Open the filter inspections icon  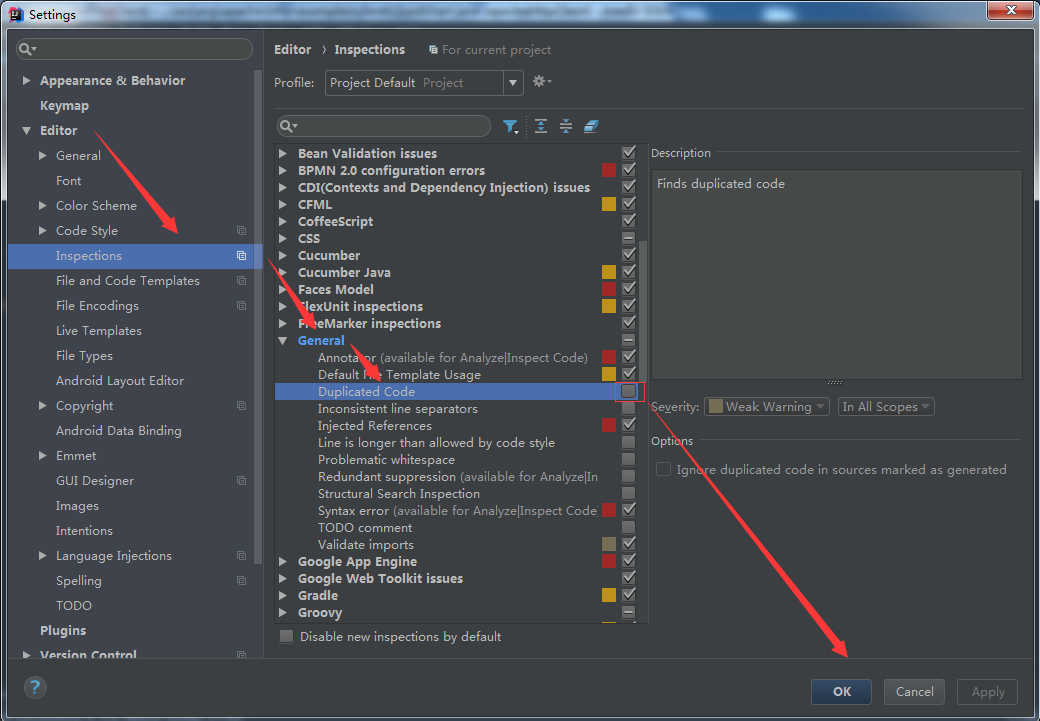[x=510, y=126]
